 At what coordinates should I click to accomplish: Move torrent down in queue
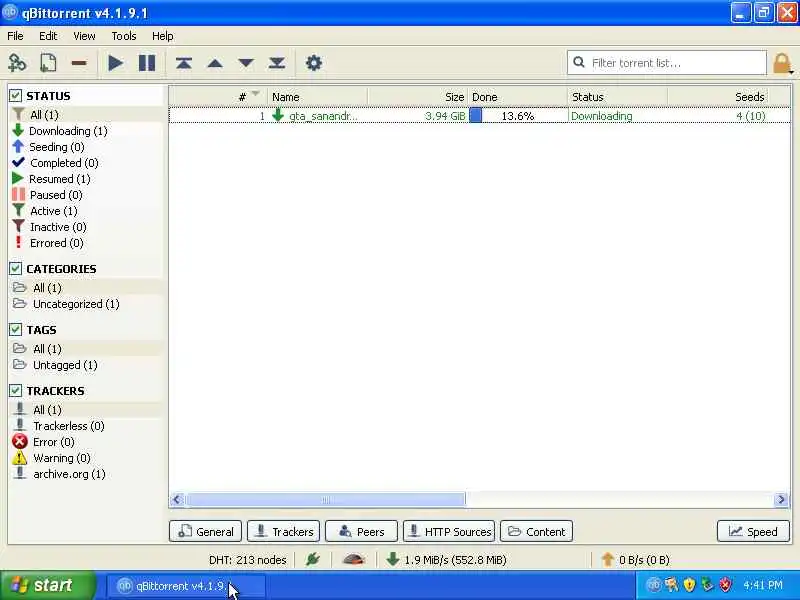coord(246,63)
